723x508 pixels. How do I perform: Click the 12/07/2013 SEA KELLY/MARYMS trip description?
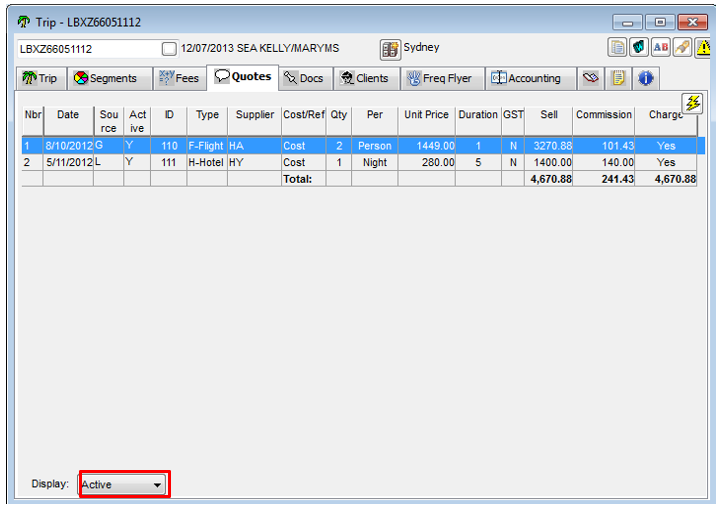point(260,48)
